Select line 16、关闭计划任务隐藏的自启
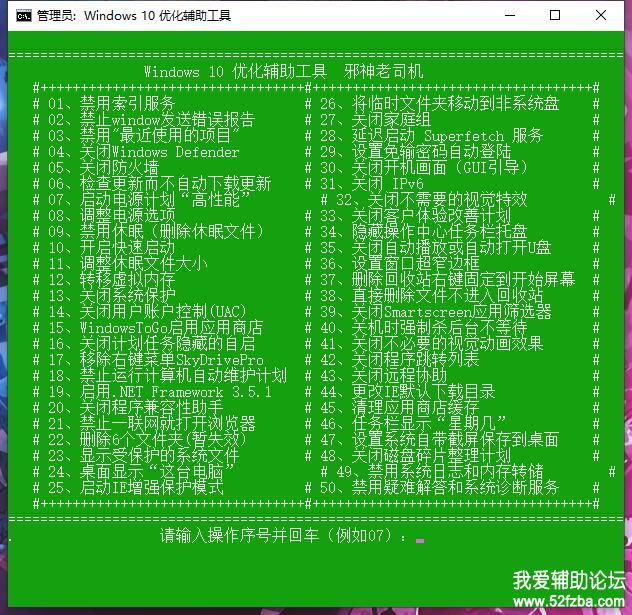The image size is (632, 615). tap(152, 344)
